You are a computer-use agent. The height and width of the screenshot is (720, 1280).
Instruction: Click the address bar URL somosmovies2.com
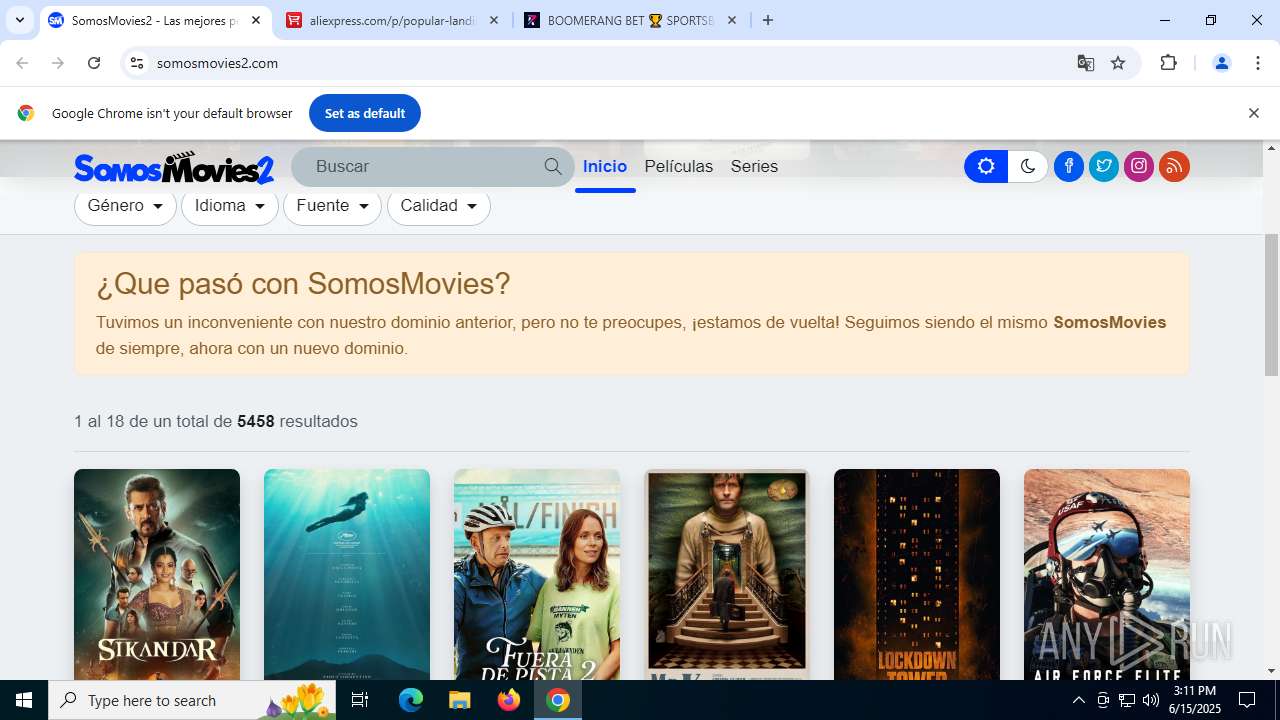217,63
